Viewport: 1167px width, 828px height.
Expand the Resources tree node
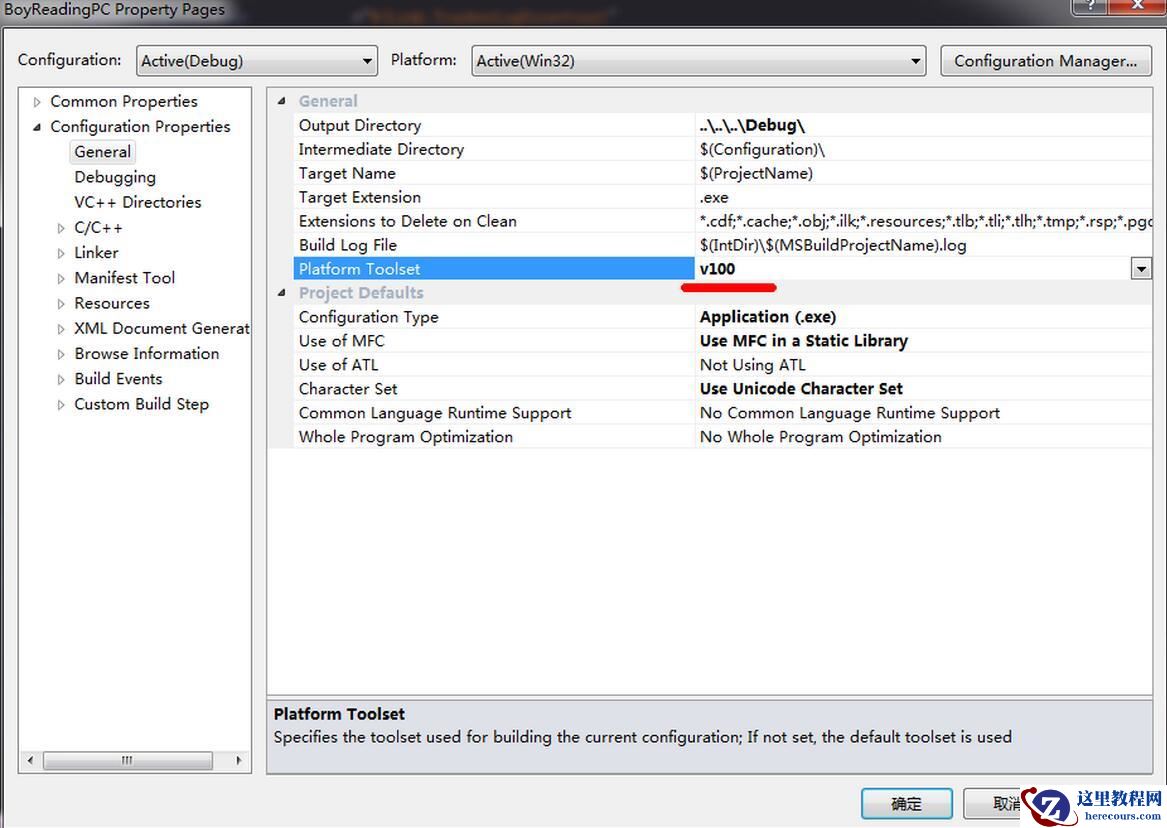click(x=61, y=304)
